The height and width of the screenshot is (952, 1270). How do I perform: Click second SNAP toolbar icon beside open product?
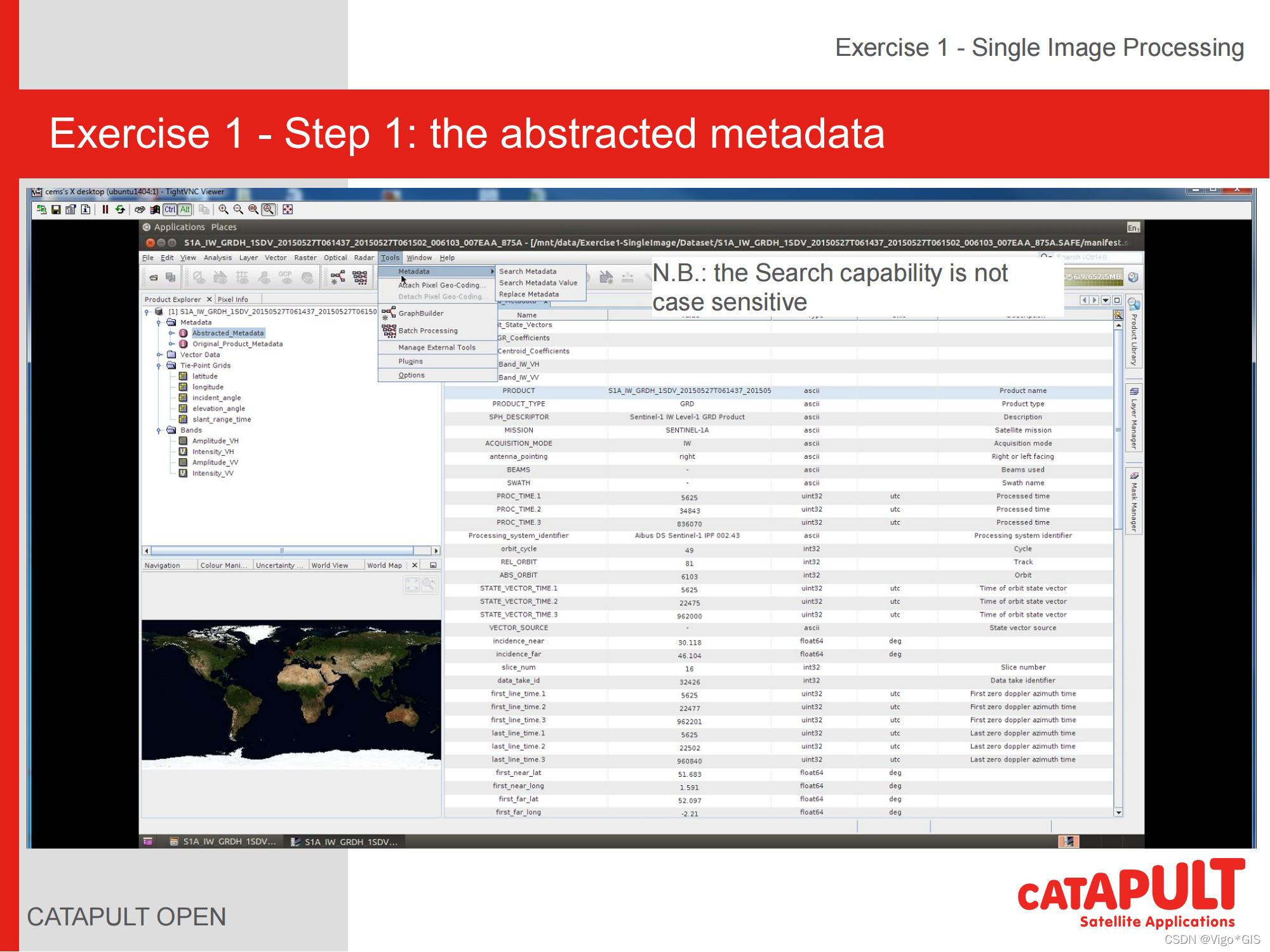point(170,277)
